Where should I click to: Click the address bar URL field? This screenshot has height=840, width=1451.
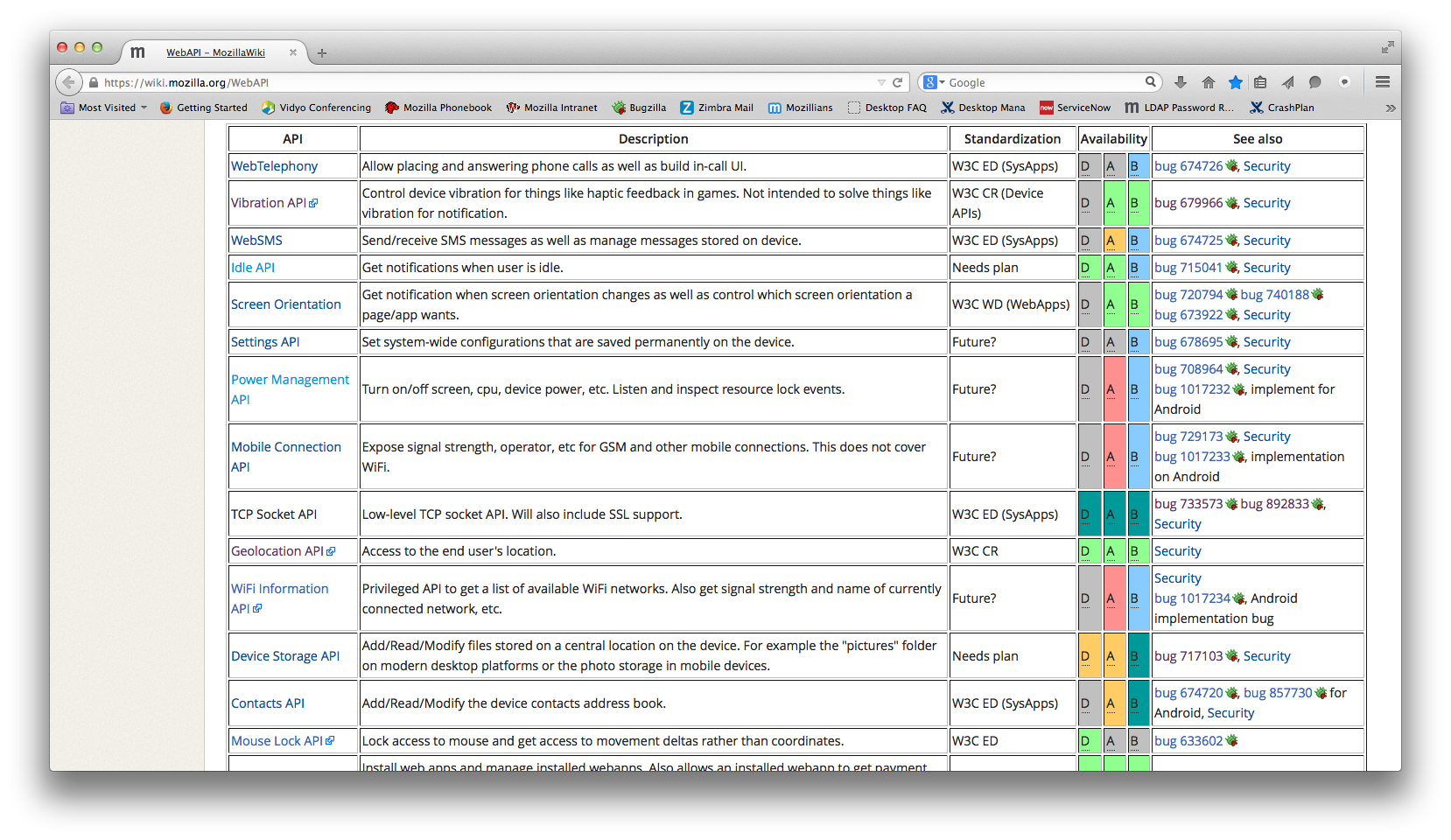tap(481, 82)
